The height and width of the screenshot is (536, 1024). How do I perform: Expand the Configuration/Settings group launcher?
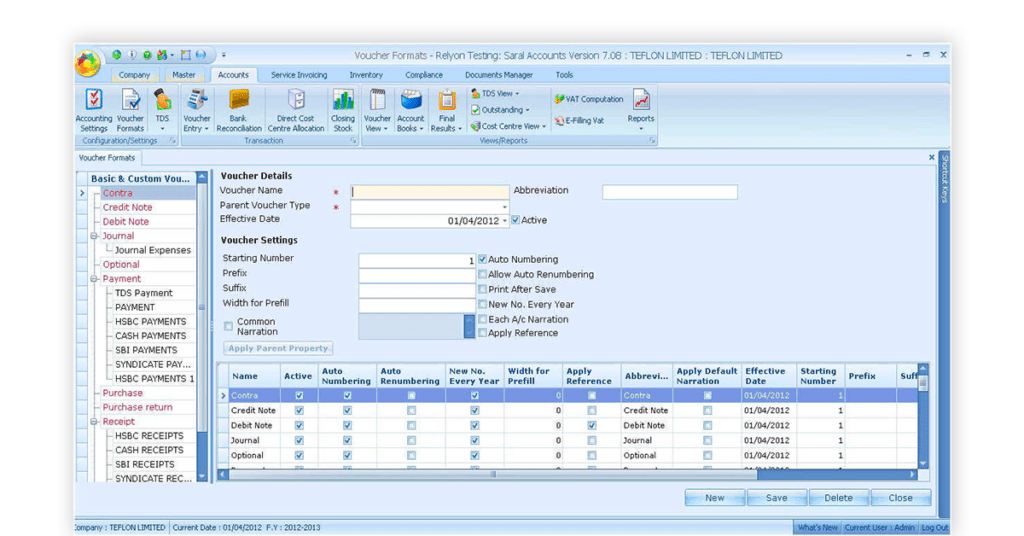[x=173, y=140]
